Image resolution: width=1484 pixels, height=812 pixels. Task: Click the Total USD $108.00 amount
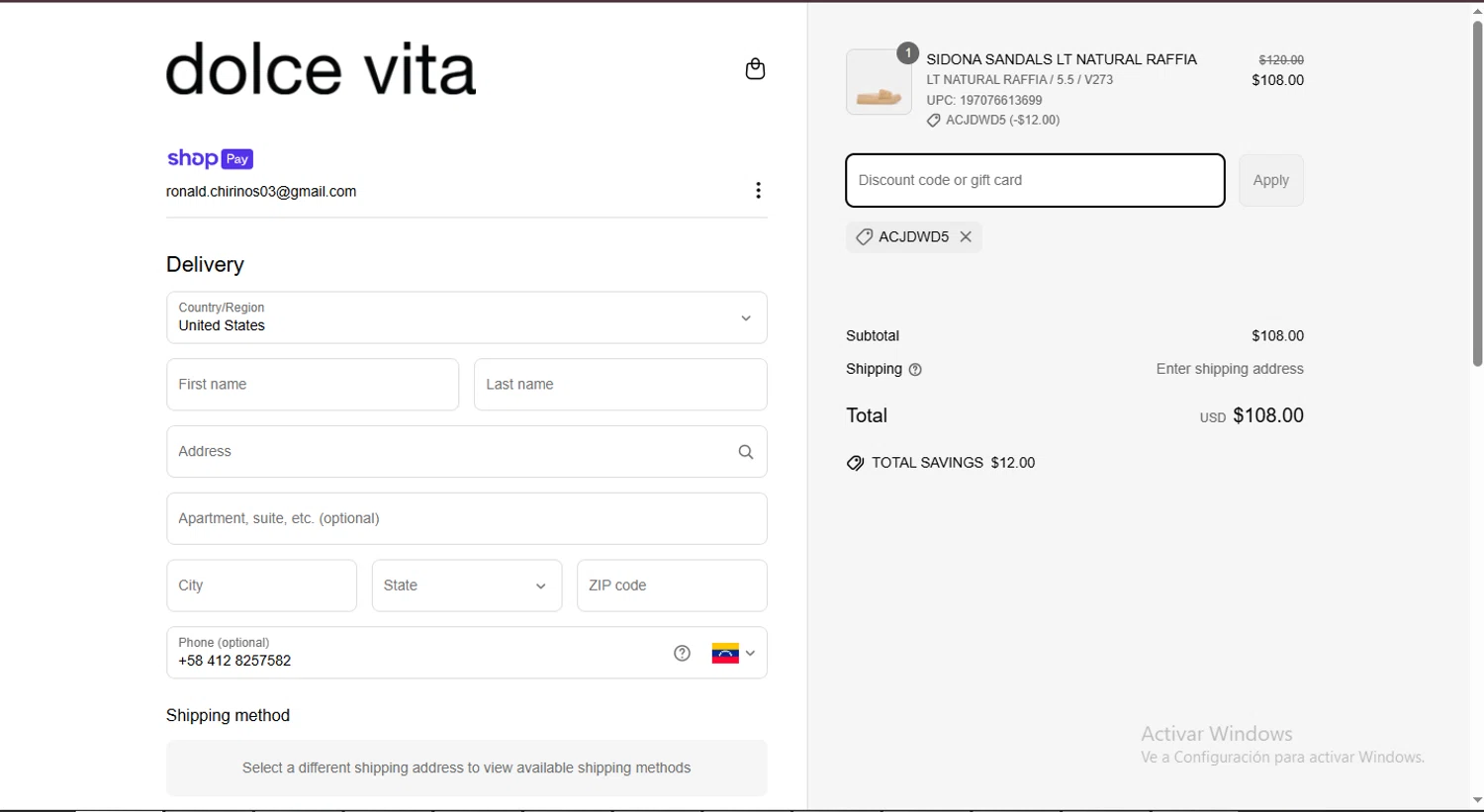pyautogui.click(x=1252, y=416)
